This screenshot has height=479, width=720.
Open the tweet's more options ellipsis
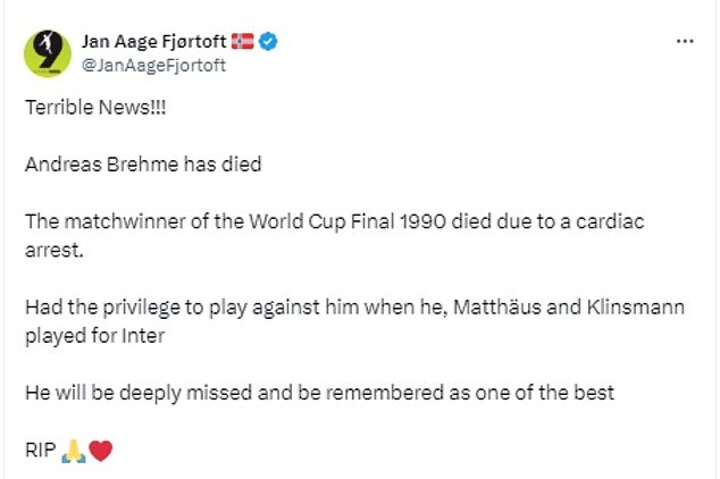click(685, 42)
